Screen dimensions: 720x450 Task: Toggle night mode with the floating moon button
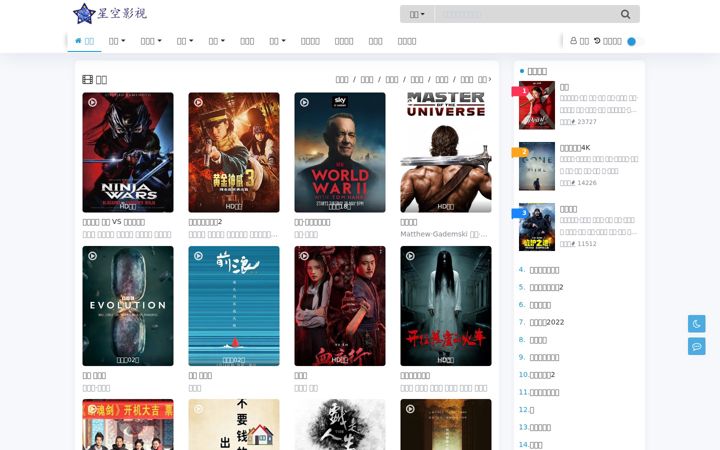click(697, 324)
